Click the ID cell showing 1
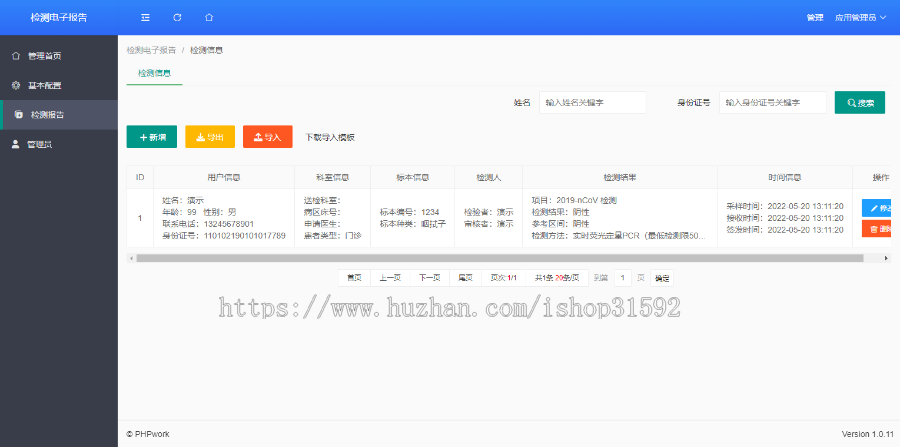The height and width of the screenshot is (447, 900). click(x=140, y=218)
